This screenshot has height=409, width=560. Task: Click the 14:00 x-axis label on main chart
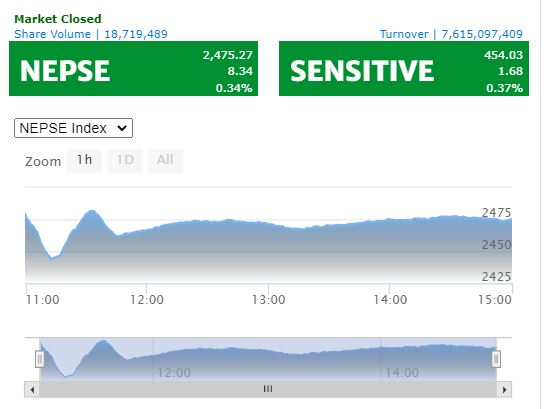[390, 300]
